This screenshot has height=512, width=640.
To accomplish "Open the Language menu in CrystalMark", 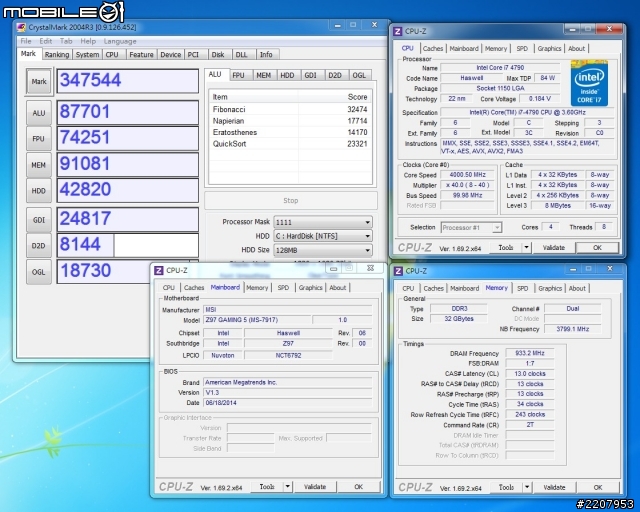I will pos(120,41).
